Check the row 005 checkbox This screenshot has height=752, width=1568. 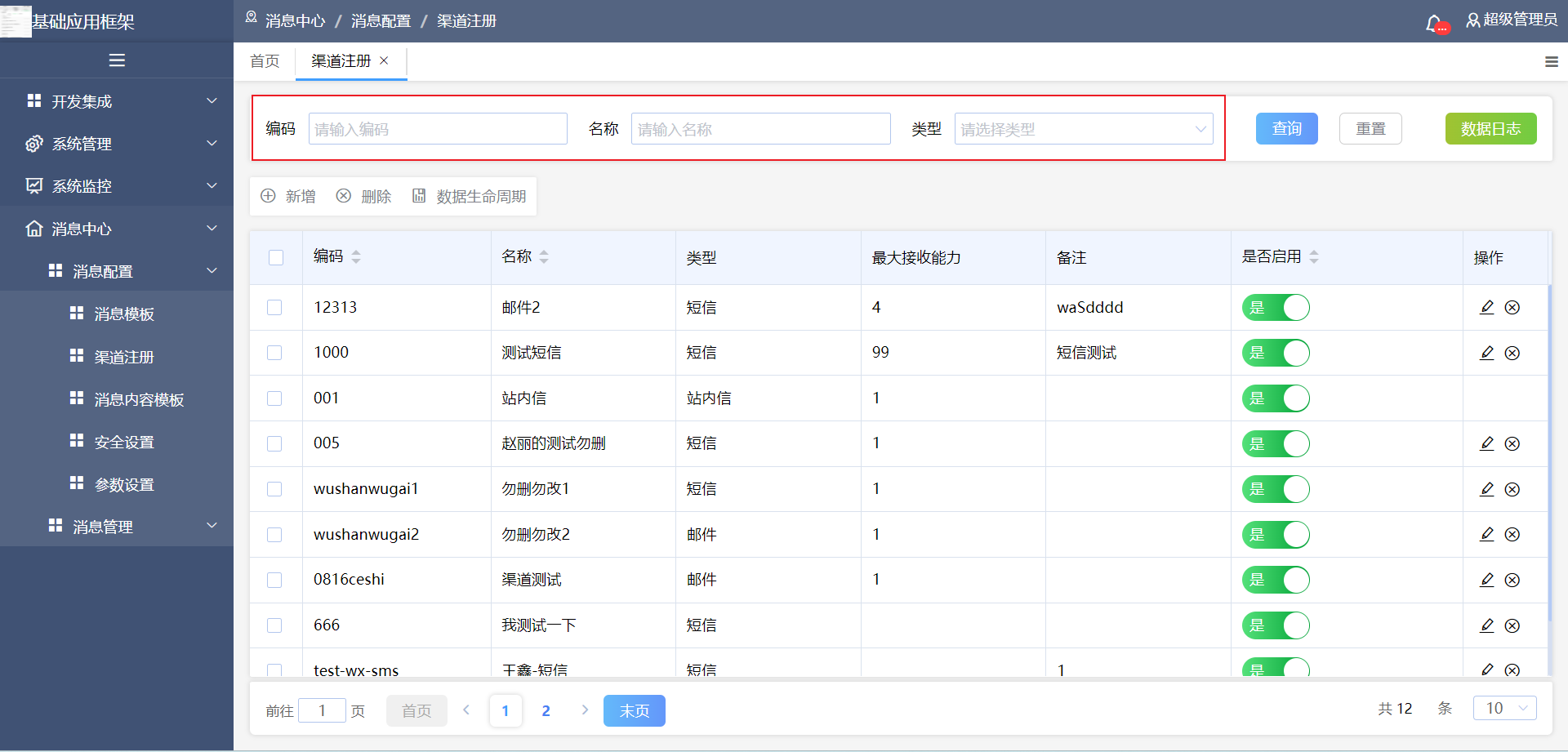[274, 443]
